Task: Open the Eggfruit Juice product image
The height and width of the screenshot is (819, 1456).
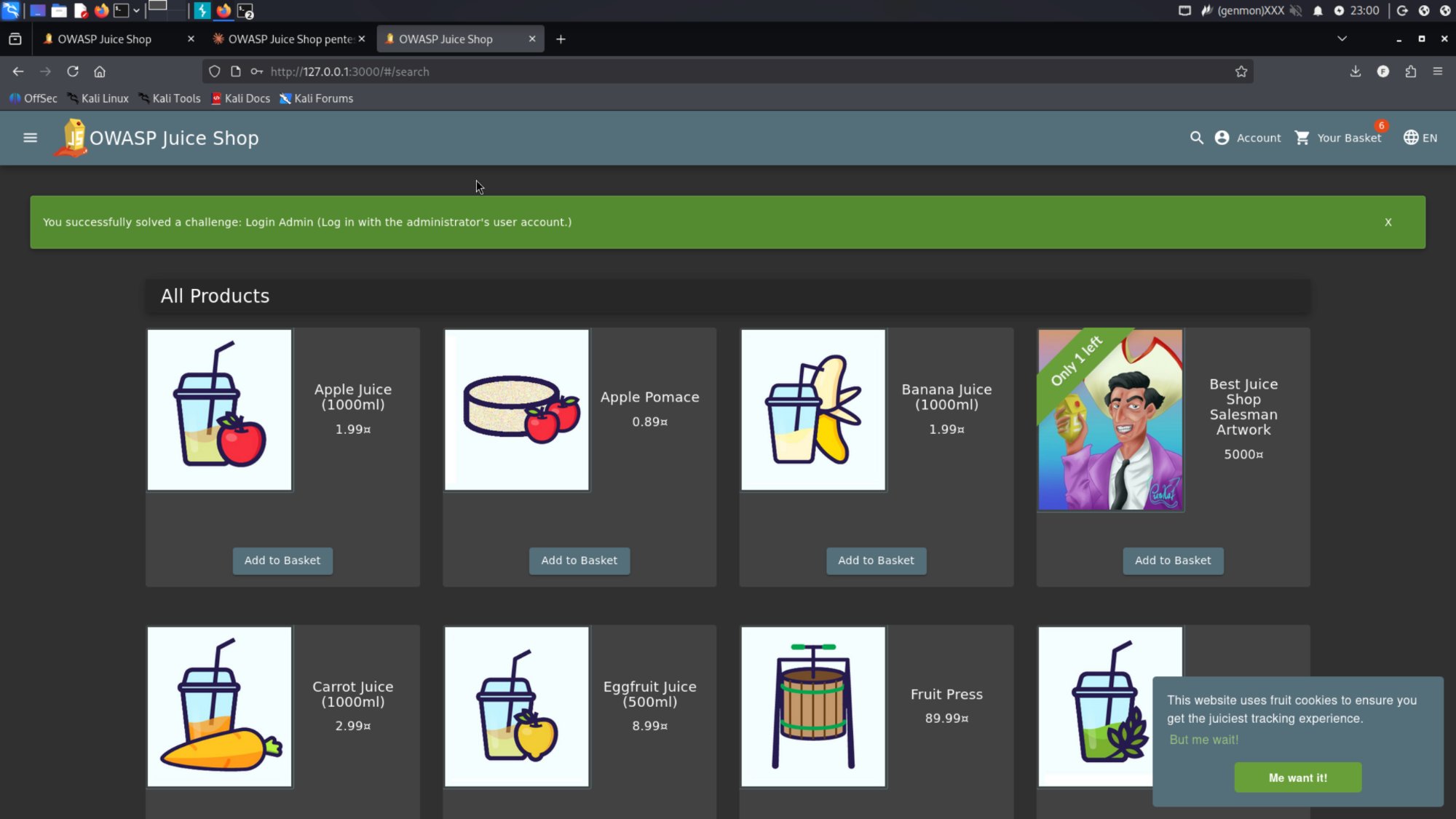Action: pyautogui.click(x=517, y=707)
